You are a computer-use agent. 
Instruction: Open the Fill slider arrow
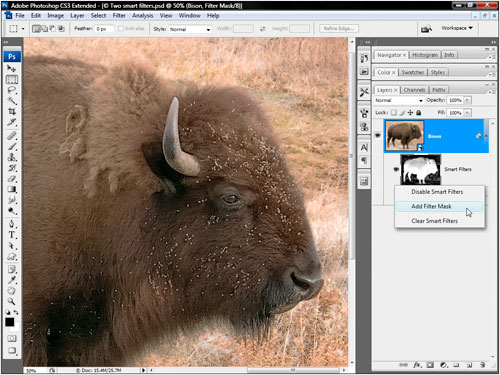(467, 113)
